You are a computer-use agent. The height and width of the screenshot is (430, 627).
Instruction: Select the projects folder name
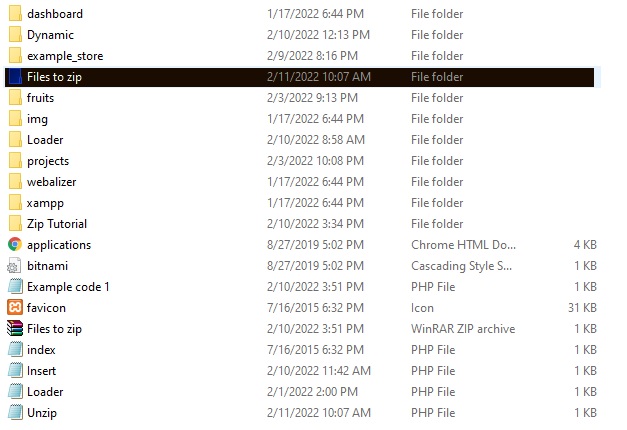[48, 161]
